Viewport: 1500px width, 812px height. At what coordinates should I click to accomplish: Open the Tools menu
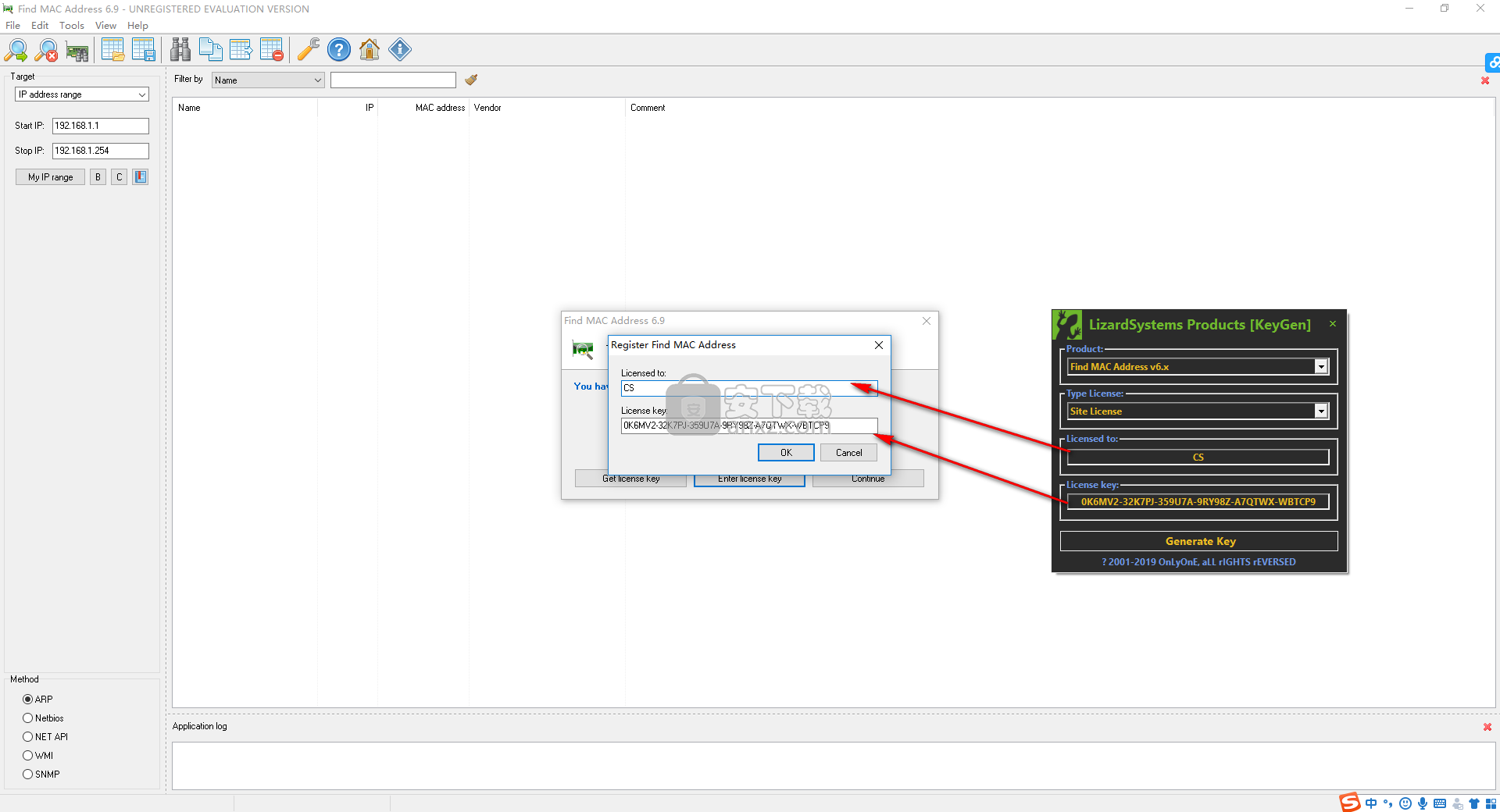(72, 26)
